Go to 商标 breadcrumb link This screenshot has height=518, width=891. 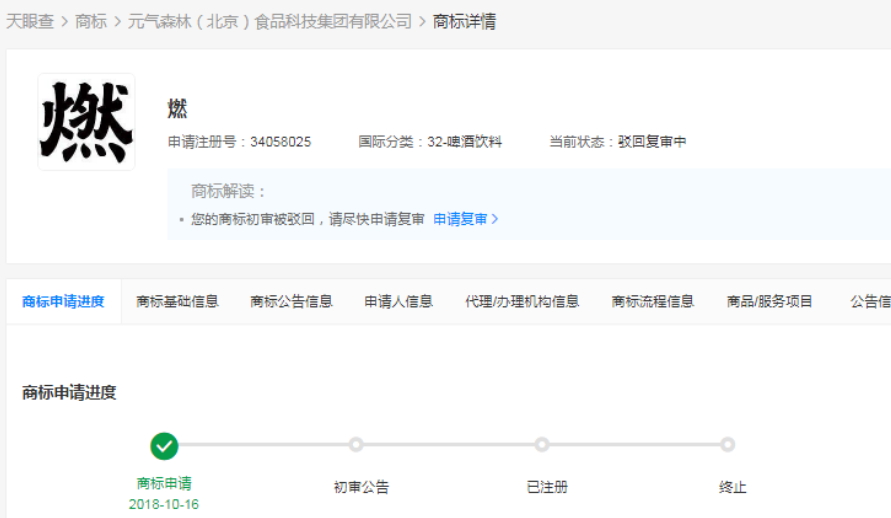(91, 22)
